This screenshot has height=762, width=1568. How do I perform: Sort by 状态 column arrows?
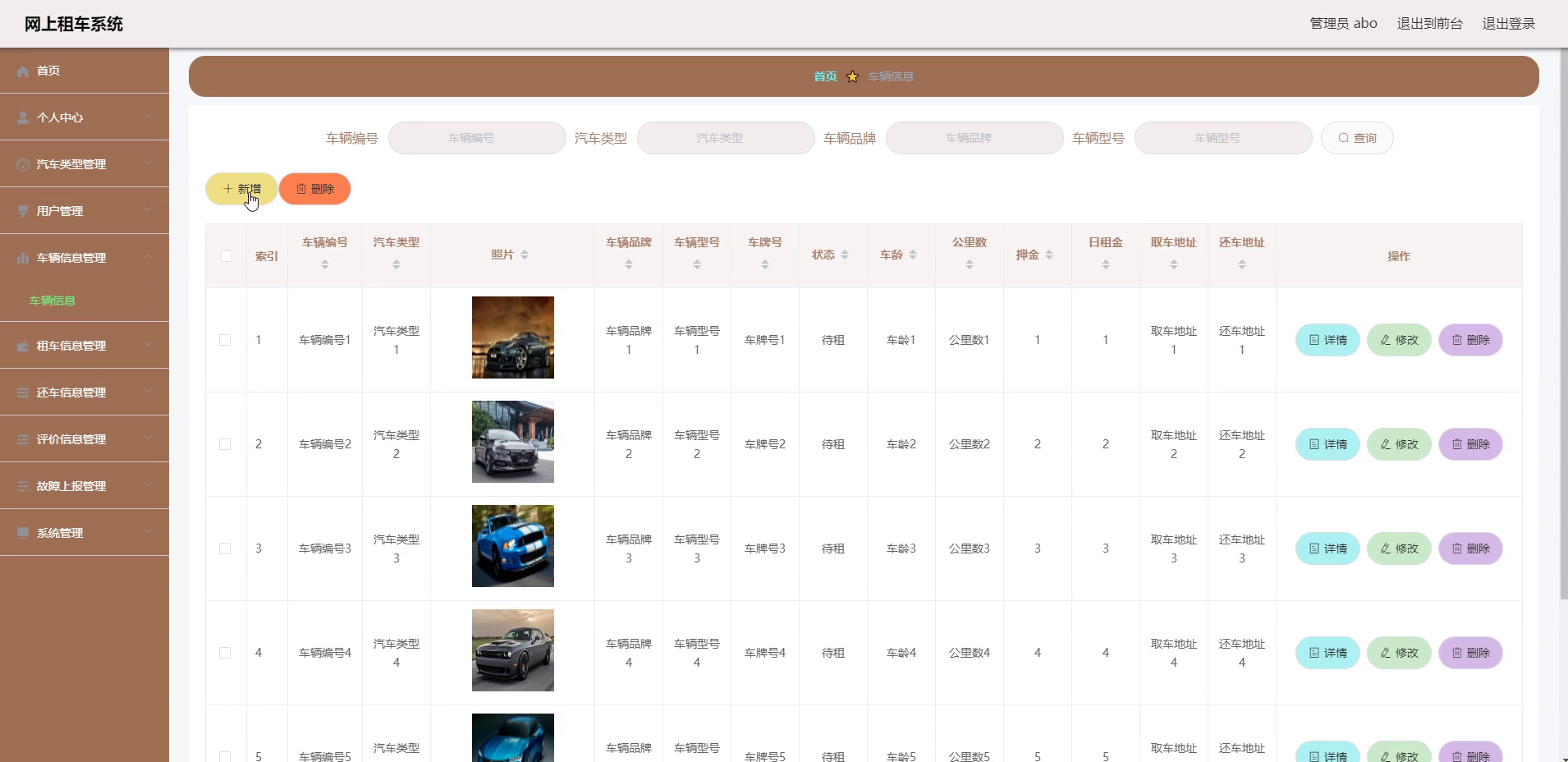click(845, 255)
